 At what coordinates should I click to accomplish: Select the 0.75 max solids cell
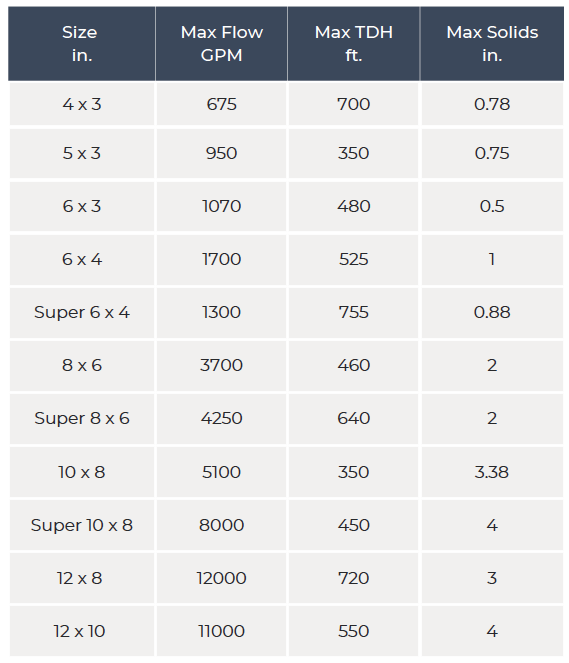pyautogui.click(x=492, y=153)
